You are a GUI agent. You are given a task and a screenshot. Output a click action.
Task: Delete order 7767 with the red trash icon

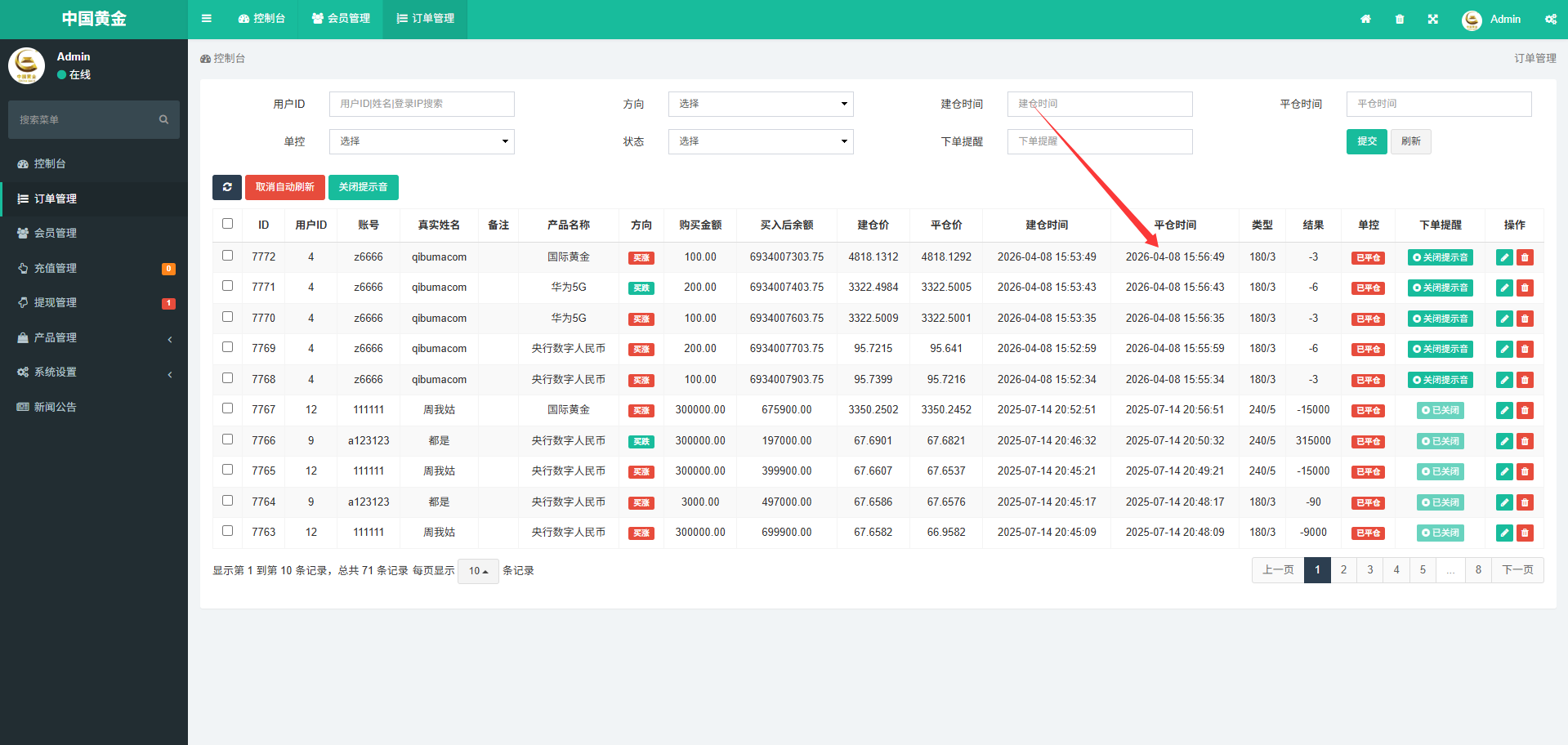[x=1525, y=410]
